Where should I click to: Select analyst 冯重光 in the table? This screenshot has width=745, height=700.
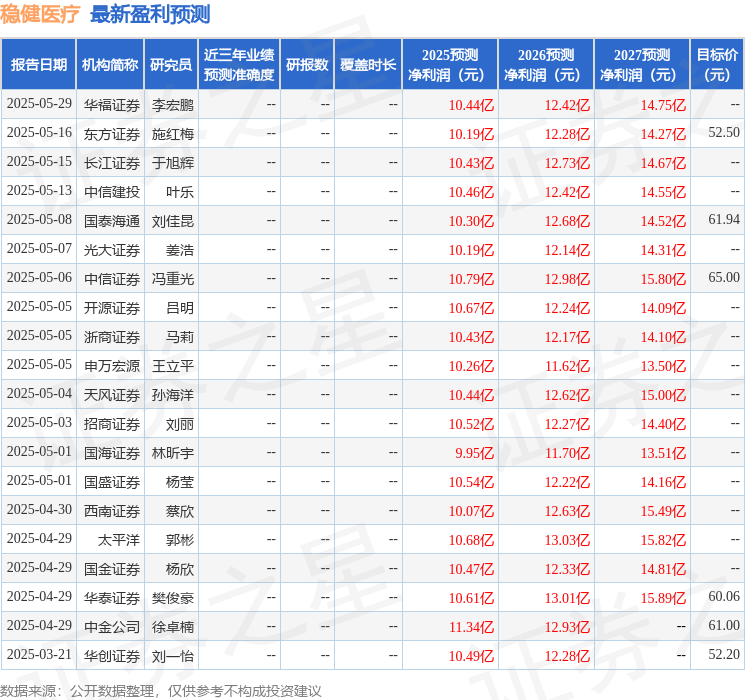(172, 278)
